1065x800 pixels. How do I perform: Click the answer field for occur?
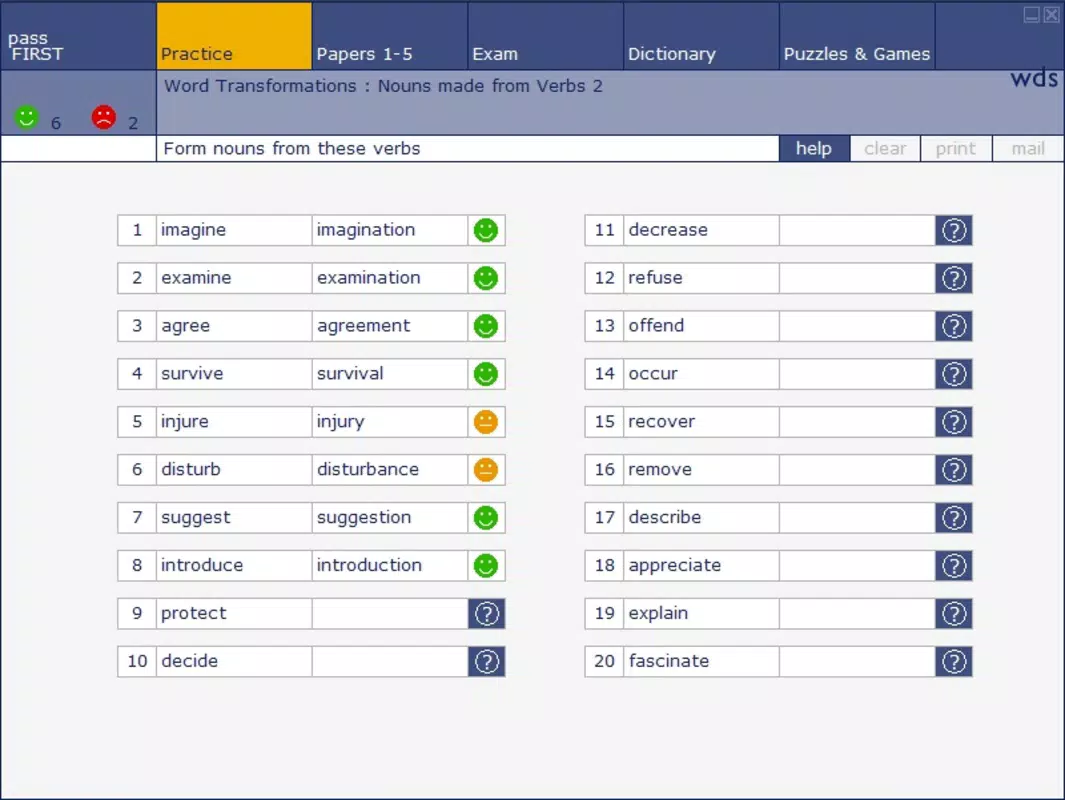(857, 374)
